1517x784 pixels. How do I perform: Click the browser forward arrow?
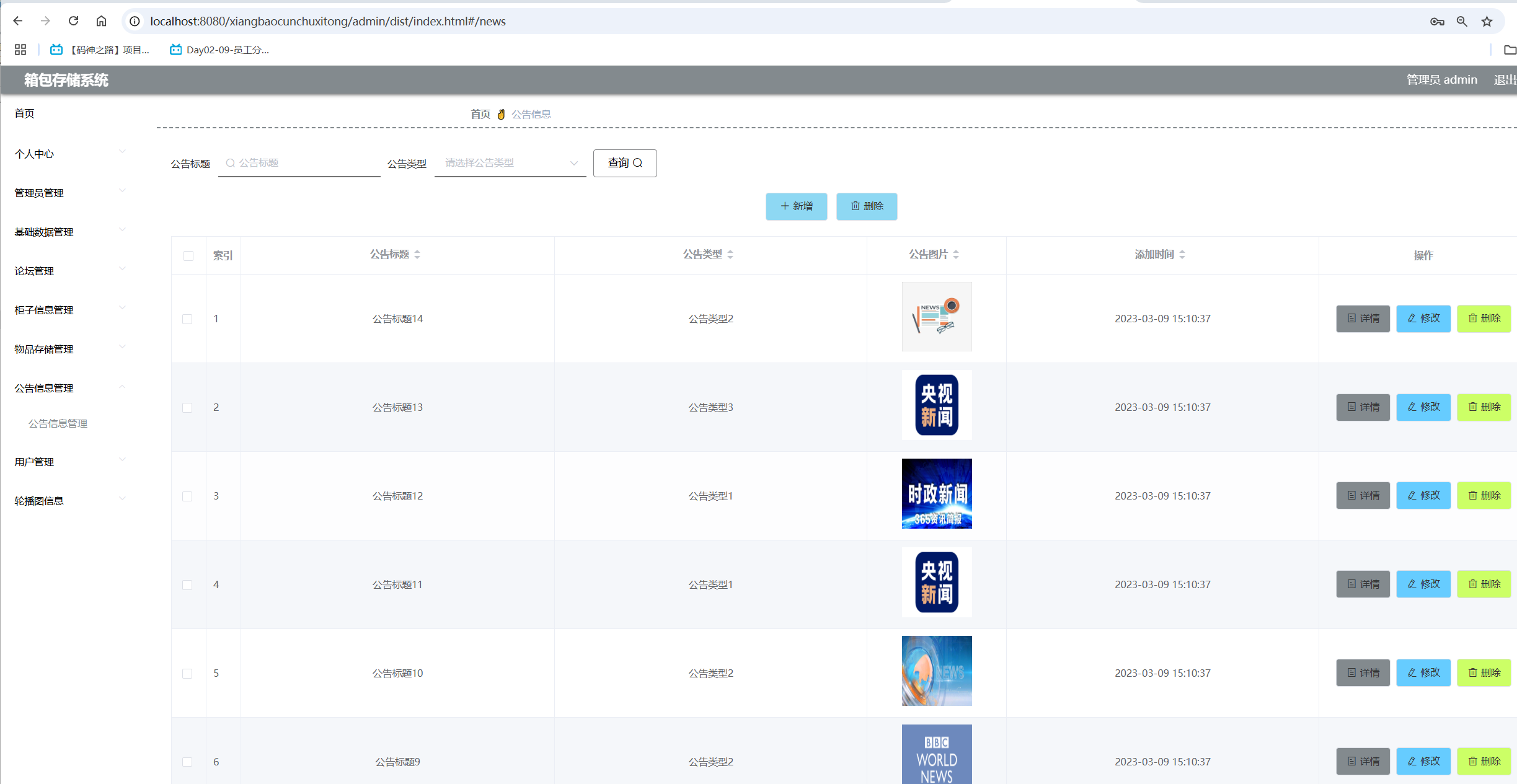pos(45,21)
